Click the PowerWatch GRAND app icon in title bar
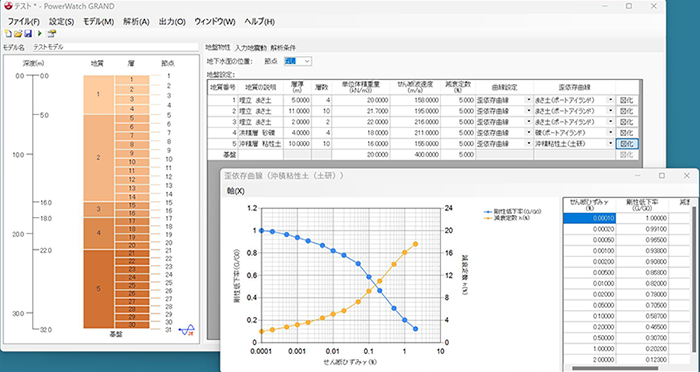Image resolution: width=700 pixels, height=372 pixels. pos(8,6)
